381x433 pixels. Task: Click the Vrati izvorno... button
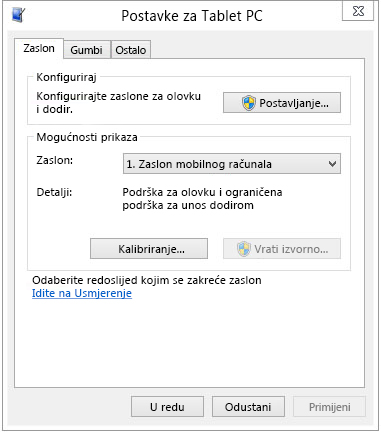click(282, 249)
